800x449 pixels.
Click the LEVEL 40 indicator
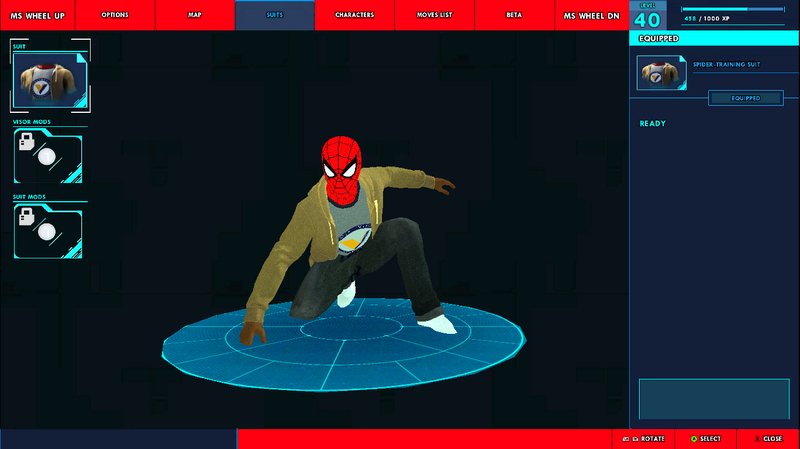pos(647,16)
